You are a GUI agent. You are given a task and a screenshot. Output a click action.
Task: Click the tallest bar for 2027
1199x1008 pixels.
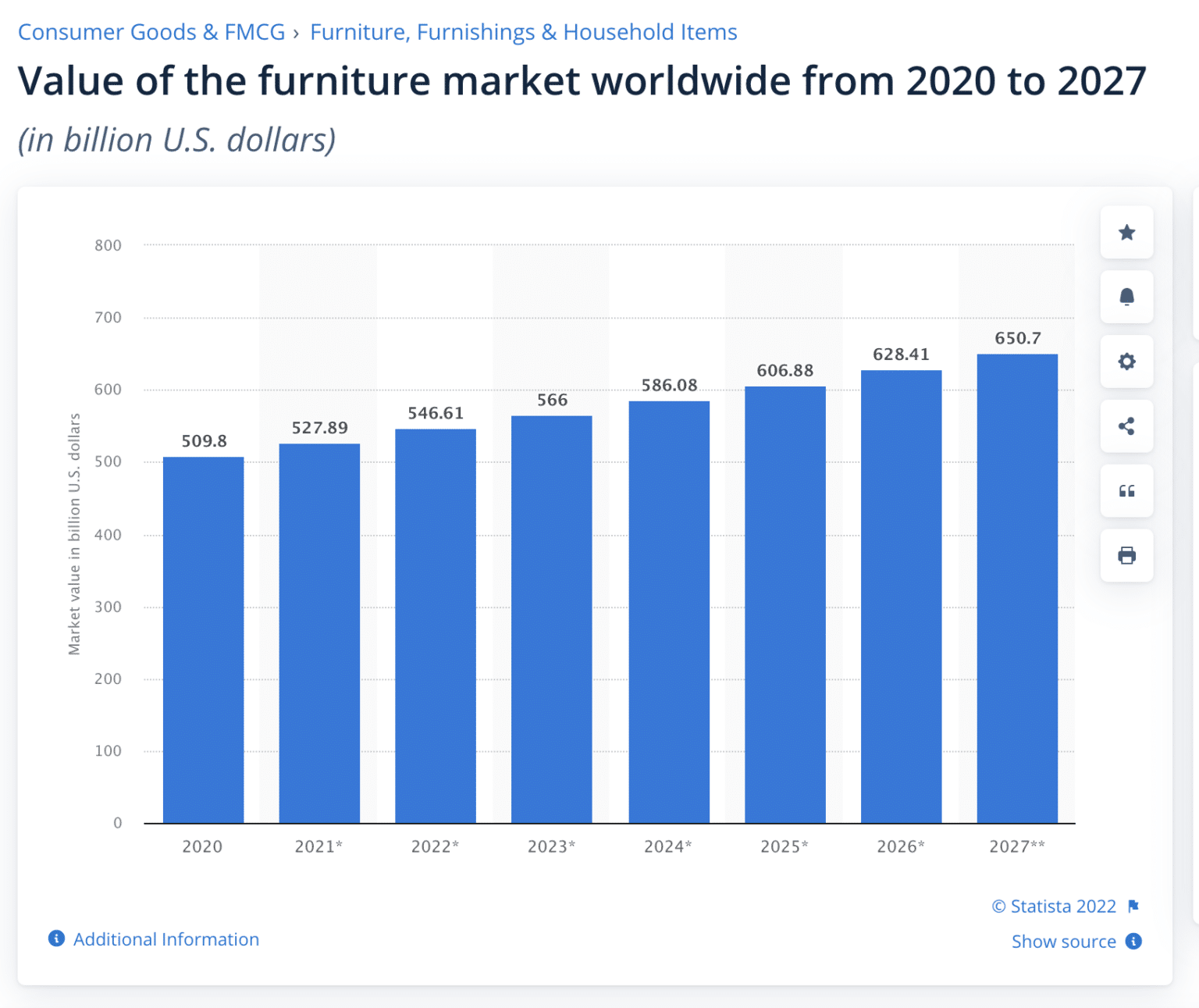1017,586
